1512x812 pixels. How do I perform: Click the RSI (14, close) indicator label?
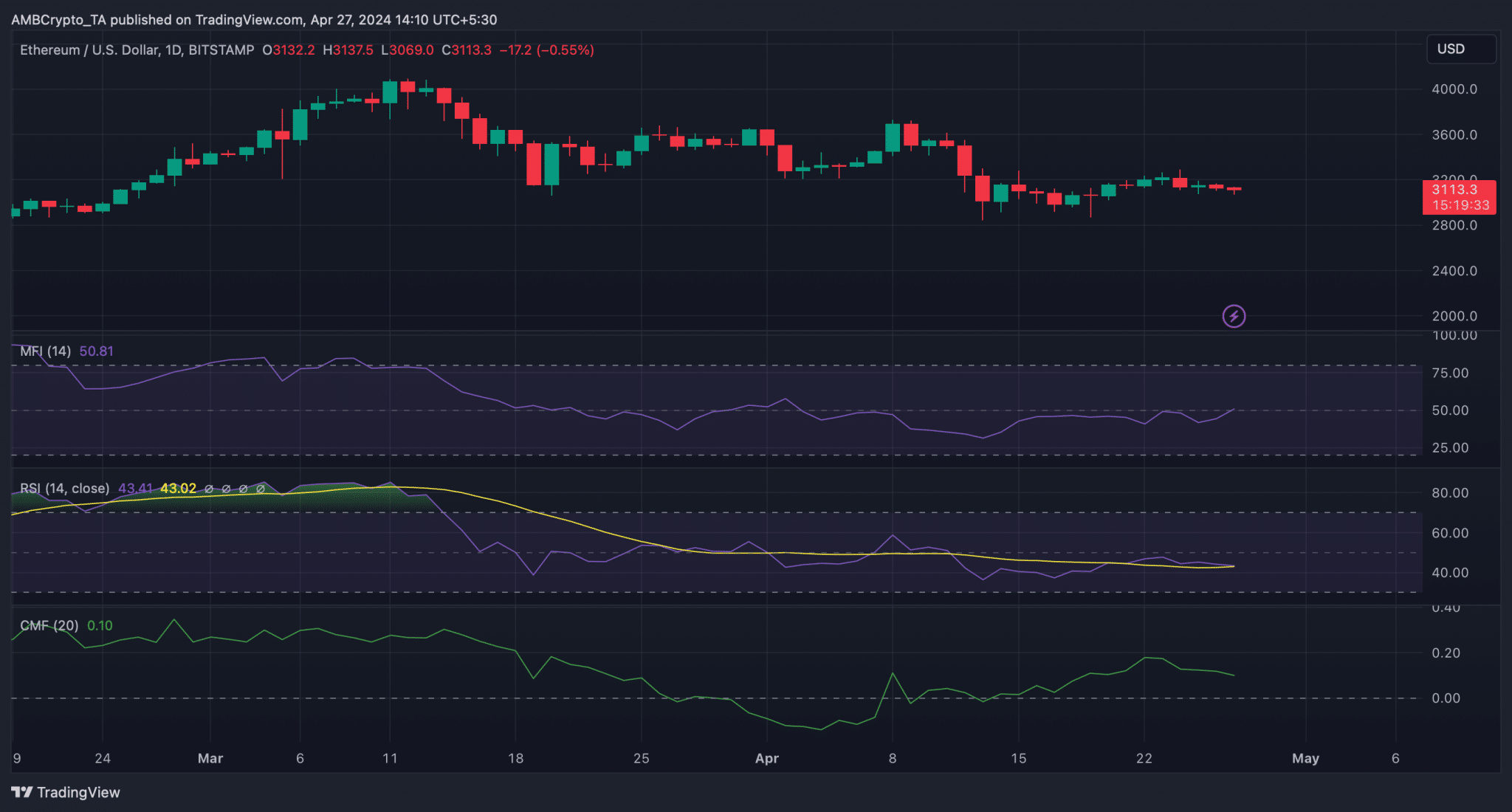pos(65,489)
